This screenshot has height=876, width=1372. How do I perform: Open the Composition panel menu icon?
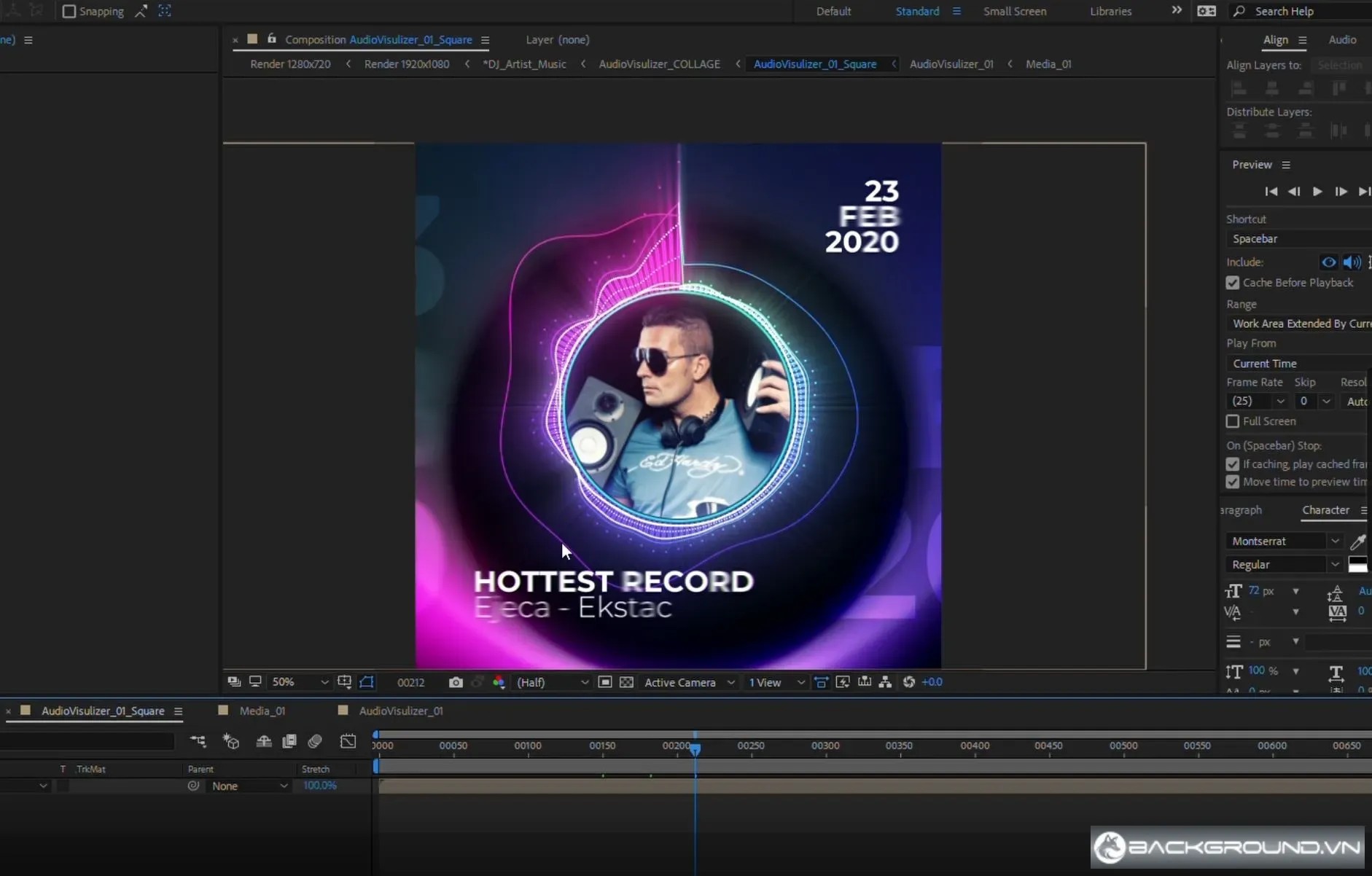pyautogui.click(x=485, y=40)
